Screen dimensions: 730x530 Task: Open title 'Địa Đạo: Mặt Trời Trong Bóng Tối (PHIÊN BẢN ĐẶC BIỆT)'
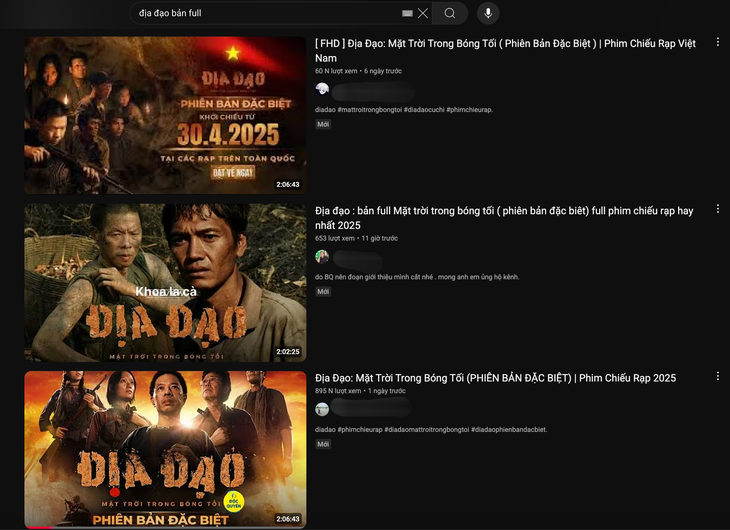[495, 378]
